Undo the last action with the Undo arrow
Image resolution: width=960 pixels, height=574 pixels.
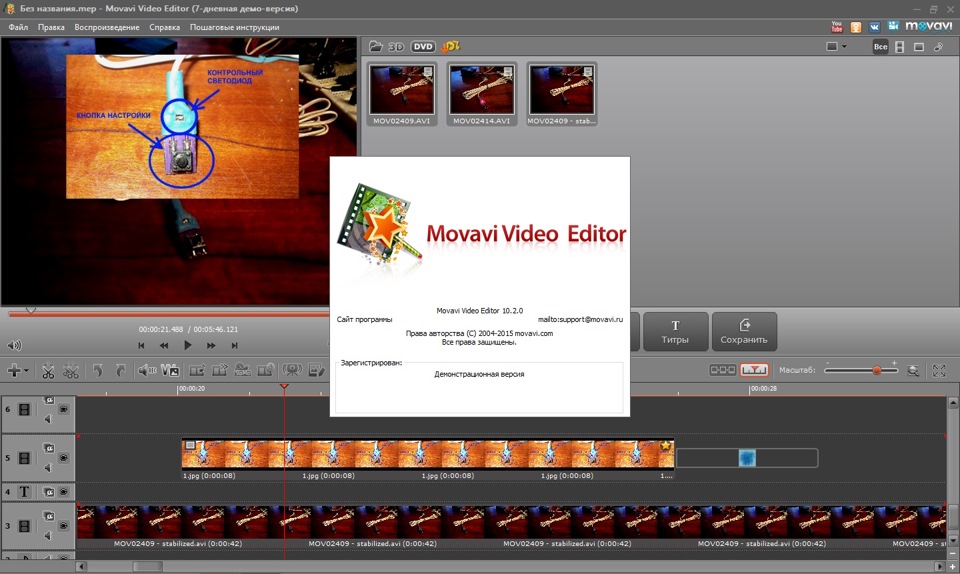tap(97, 370)
